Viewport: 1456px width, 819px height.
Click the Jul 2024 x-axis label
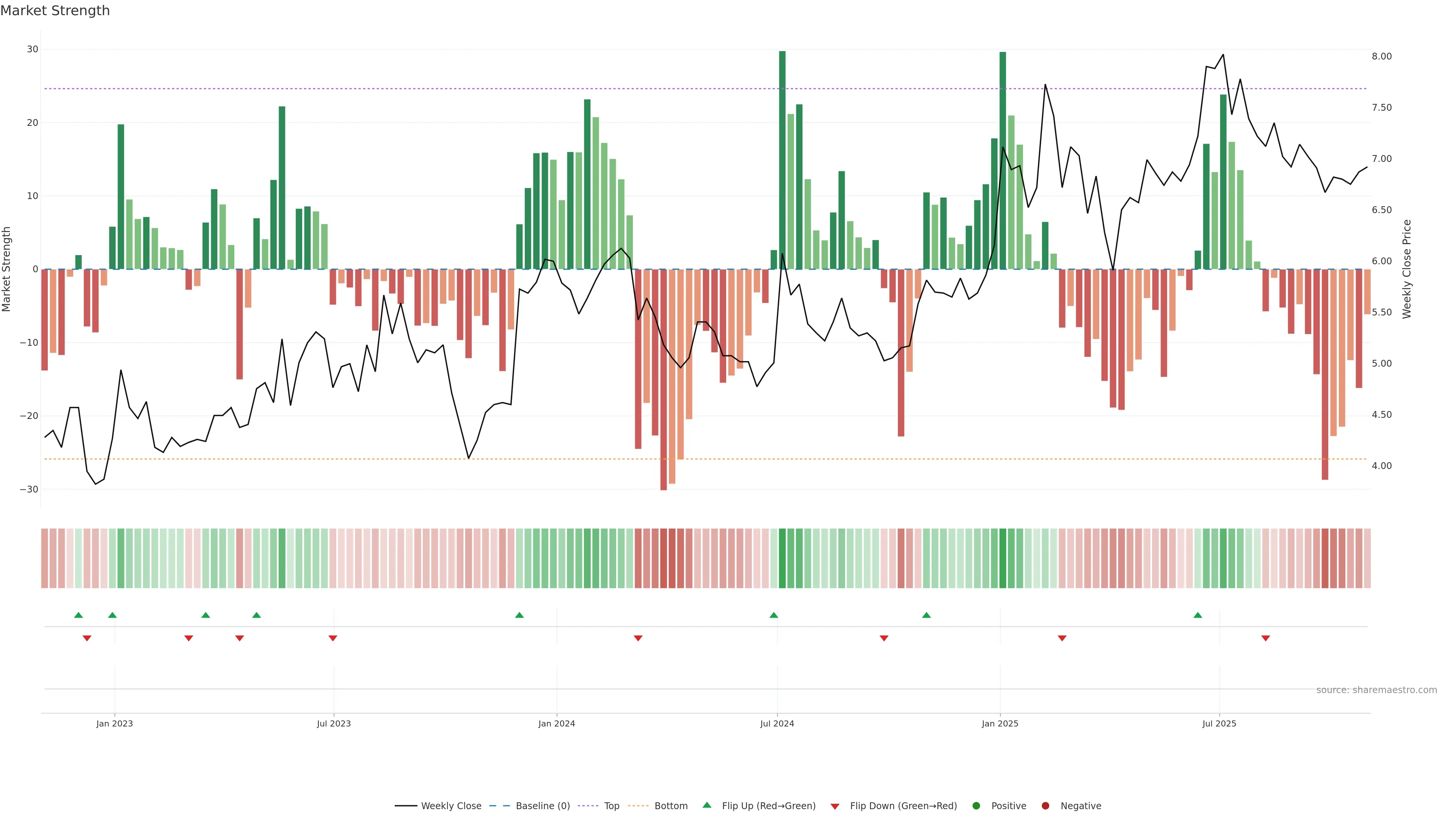coord(777,723)
